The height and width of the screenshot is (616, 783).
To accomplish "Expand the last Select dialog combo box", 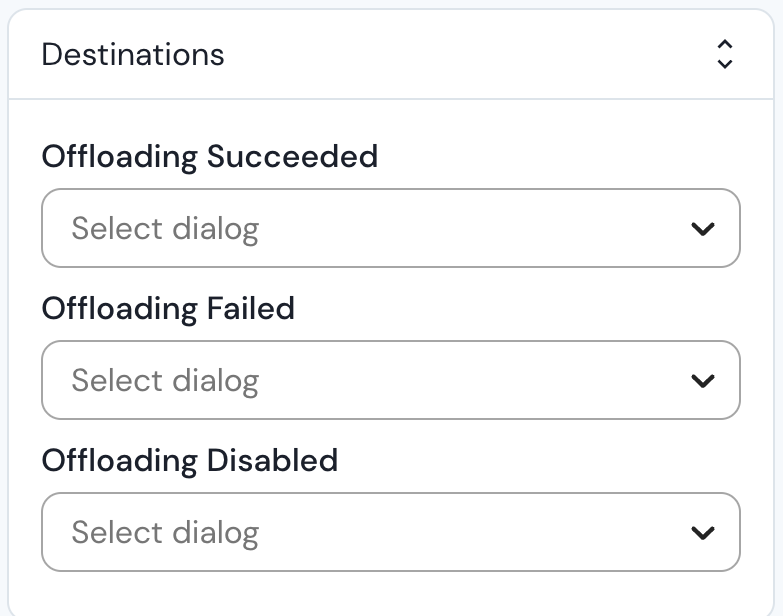I will [x=390, y=532].
